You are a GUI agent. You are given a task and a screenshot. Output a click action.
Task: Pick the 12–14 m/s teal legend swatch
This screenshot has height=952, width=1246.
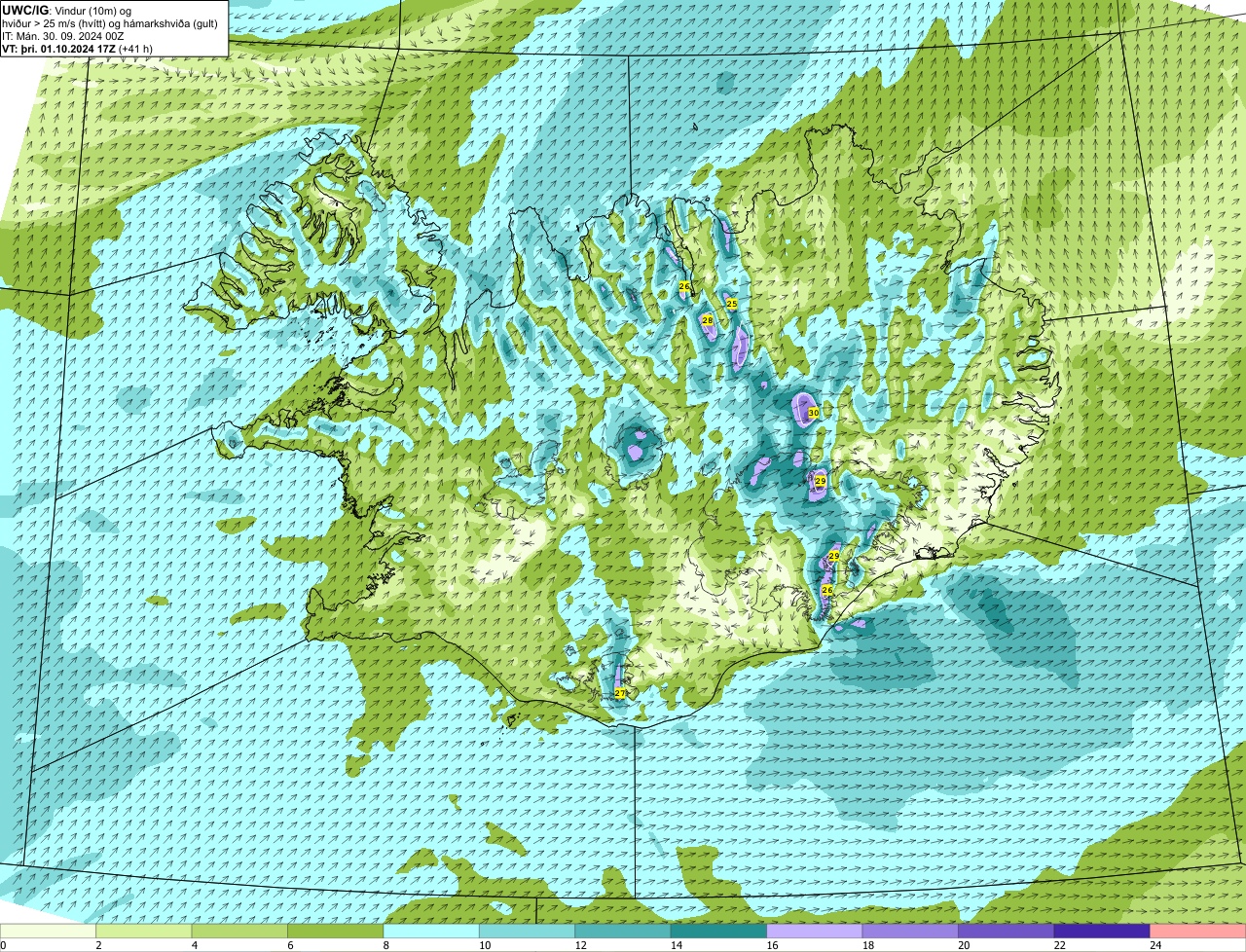(x=623, y=931)
